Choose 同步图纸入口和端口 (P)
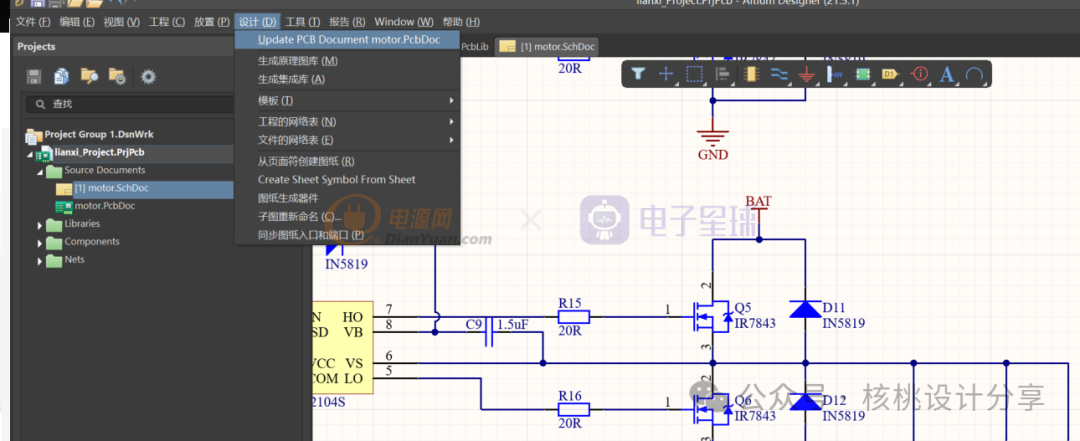 point(347,235)
